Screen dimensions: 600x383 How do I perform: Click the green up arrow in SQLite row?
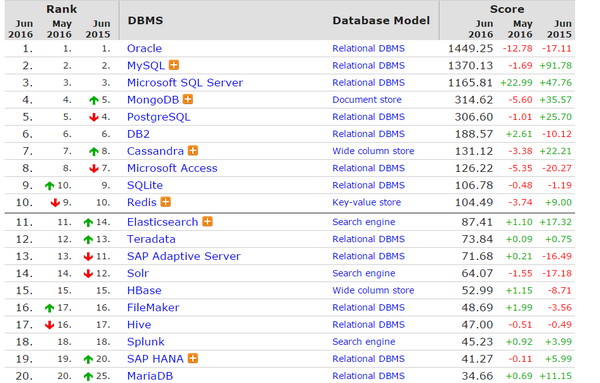click(x=49, y=186)
